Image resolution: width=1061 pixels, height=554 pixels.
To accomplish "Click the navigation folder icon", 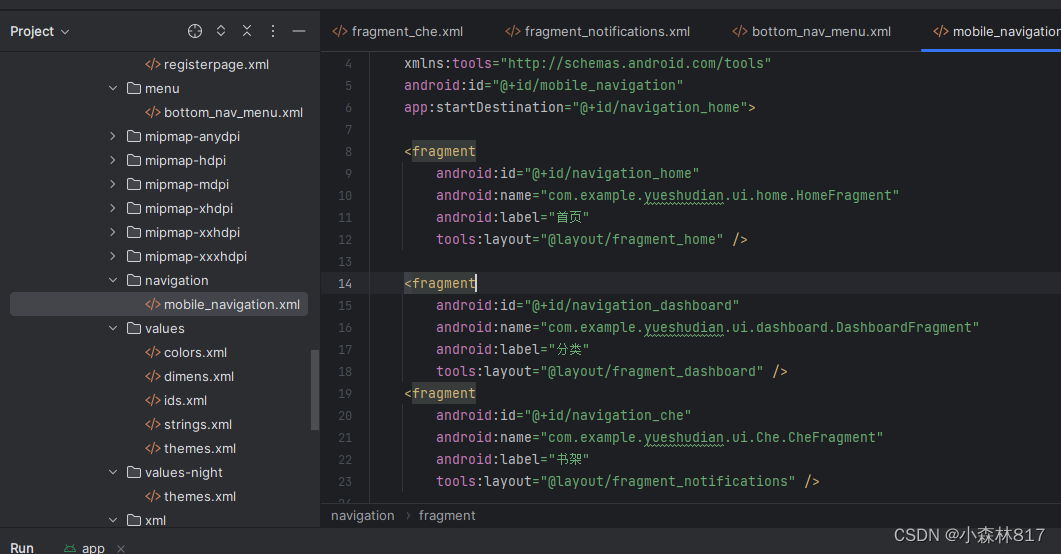I will pos(134,280).
